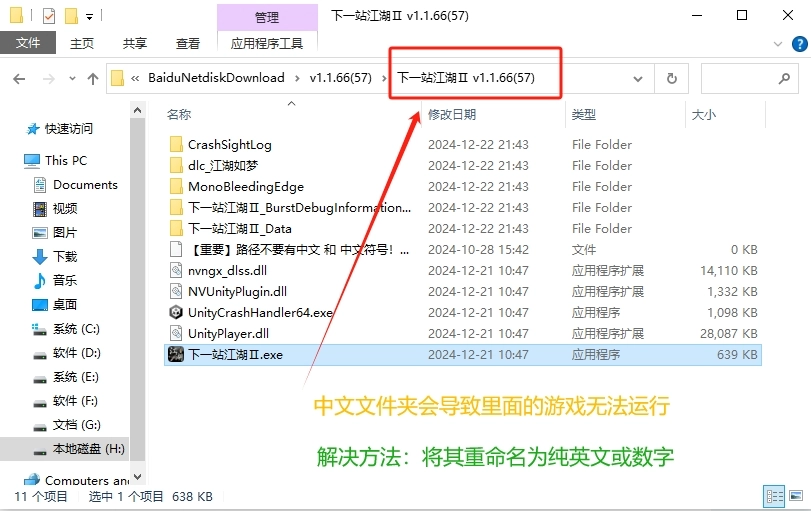Select UnityCrashHandler64.exe file
The image size is (811, 511).
[259, 312]
